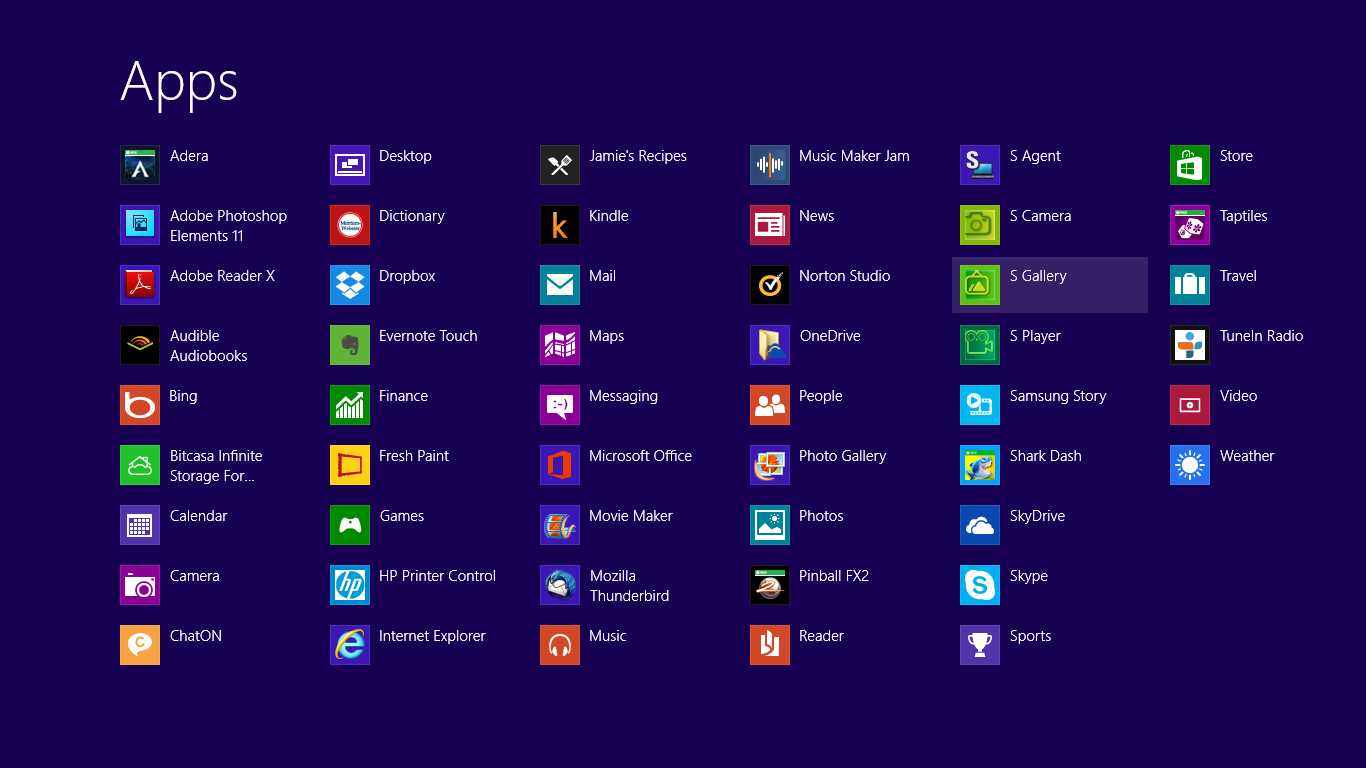Click the "TuneIn Radio" label text
This screenshot has width=1366, height=768.
point(1261,336)
